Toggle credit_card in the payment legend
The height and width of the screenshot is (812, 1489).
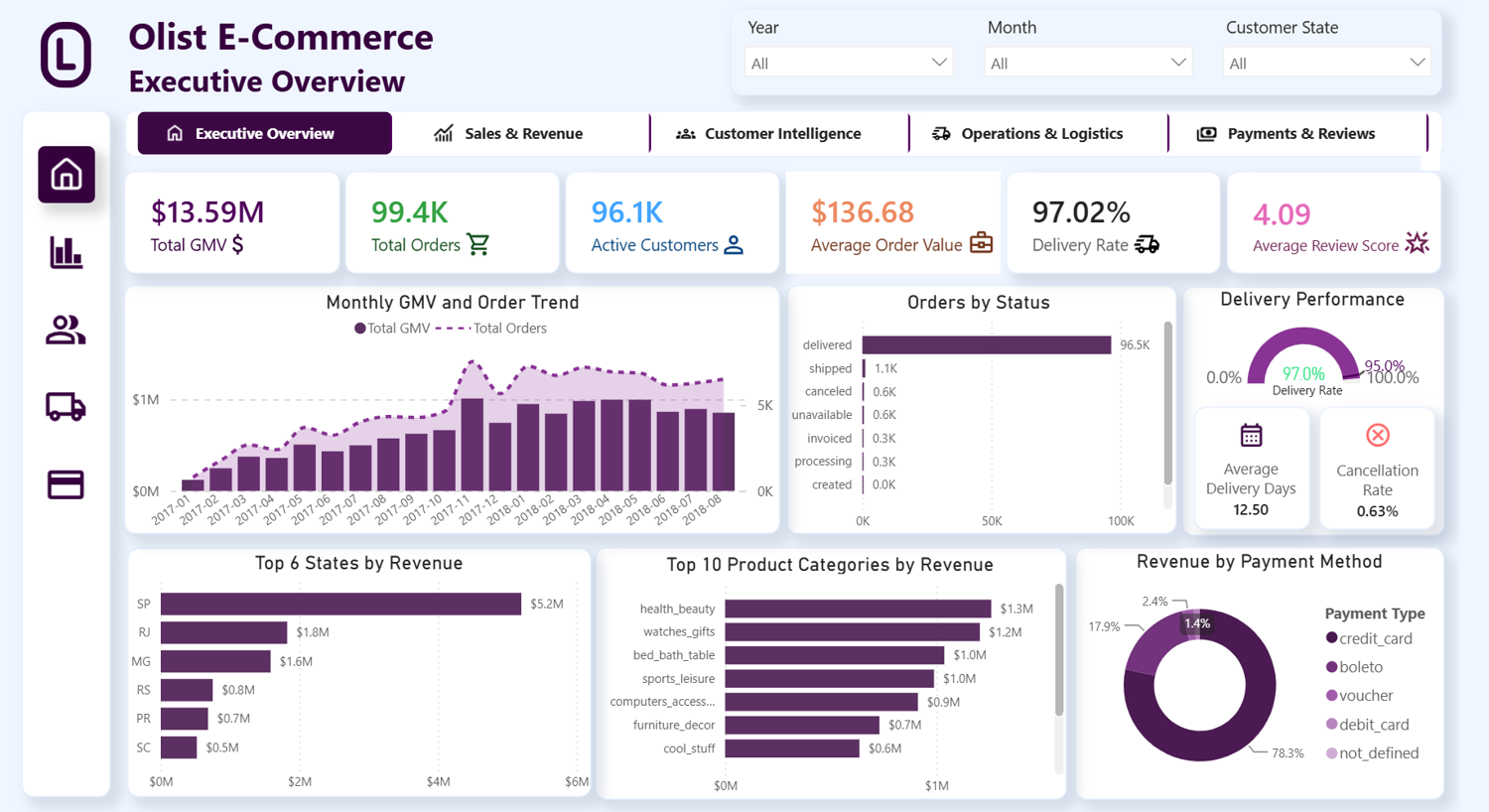1369,638
